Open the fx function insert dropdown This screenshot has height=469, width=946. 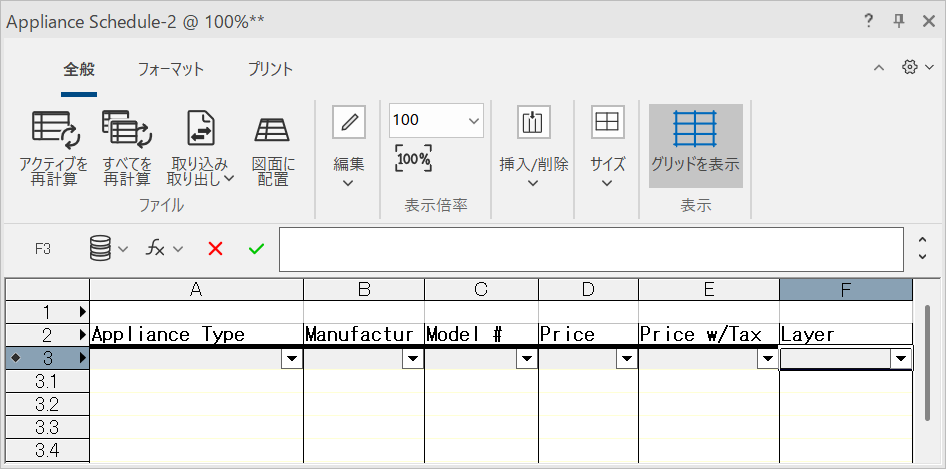[165, 249]
